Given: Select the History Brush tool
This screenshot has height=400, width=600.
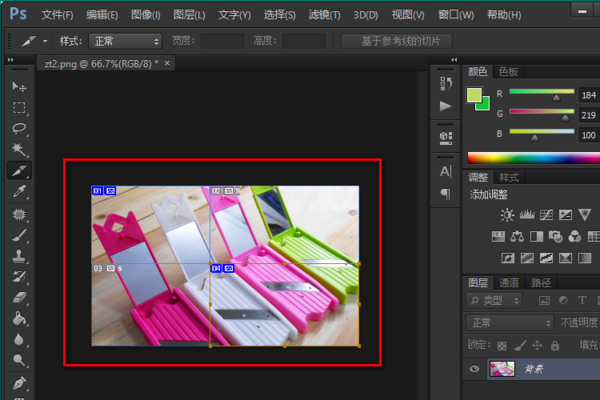Looking at the screenshot, I should (19, 277).
